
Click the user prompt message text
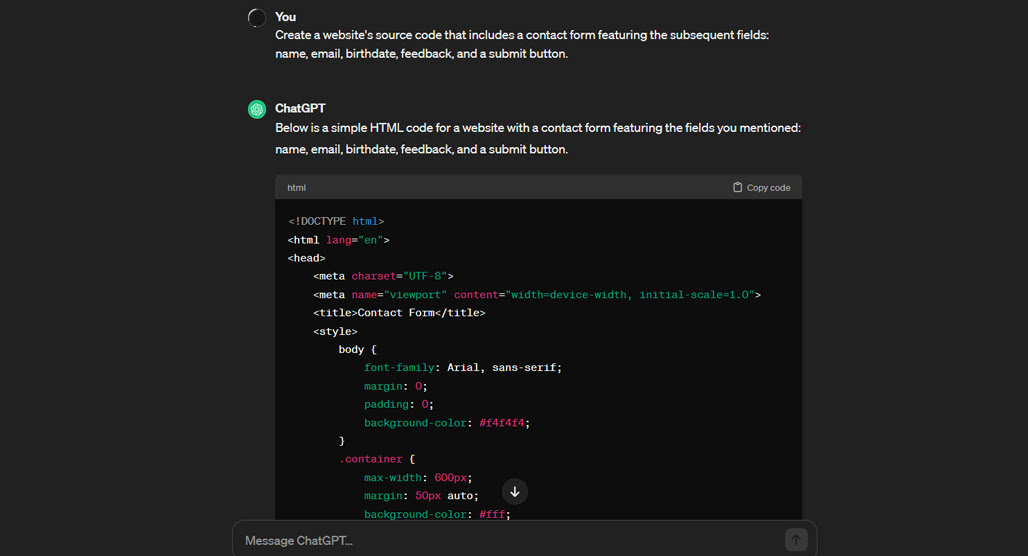[x=522, y=44]
